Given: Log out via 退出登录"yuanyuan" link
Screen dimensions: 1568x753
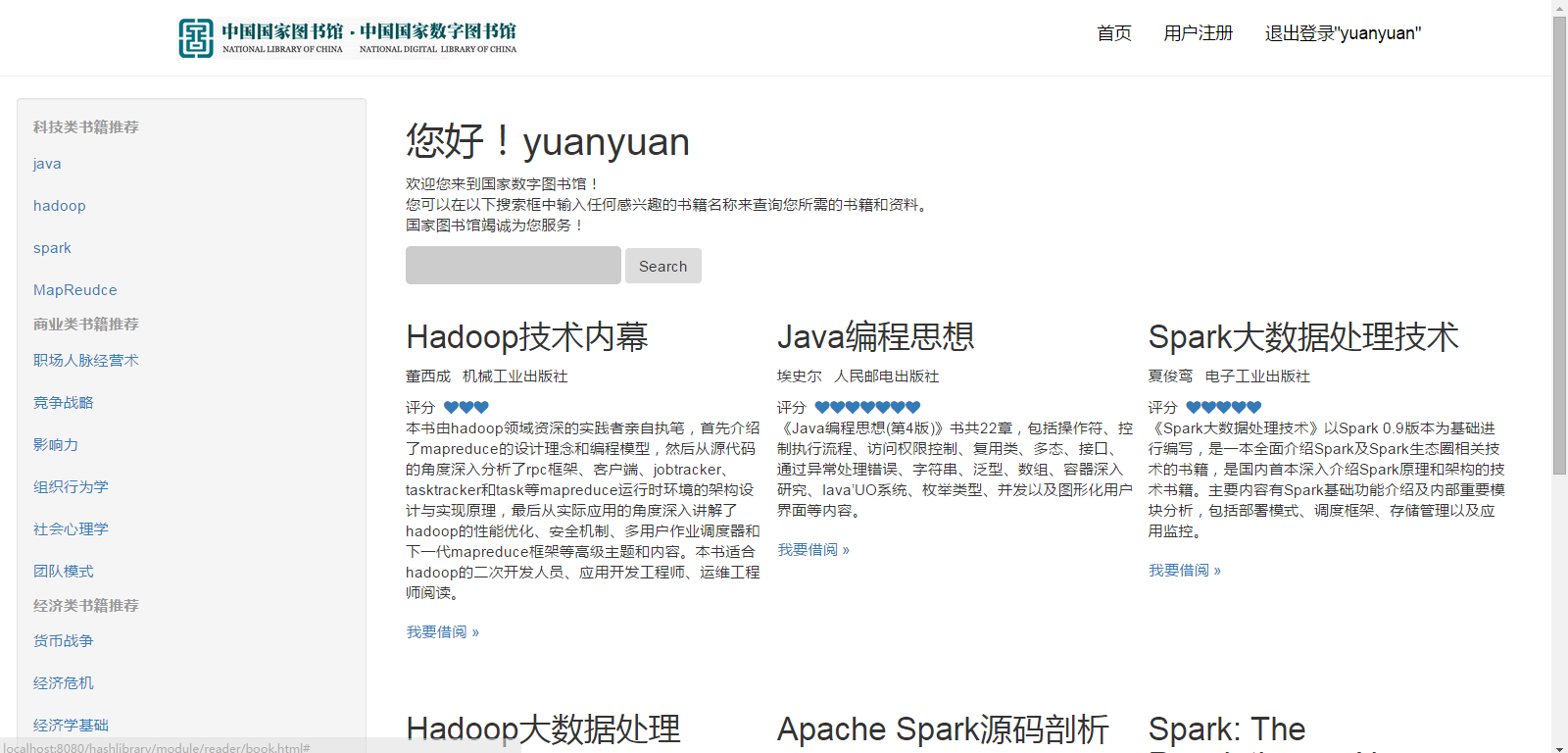Looking at the screenshot, I should (x=1343, y=33).
